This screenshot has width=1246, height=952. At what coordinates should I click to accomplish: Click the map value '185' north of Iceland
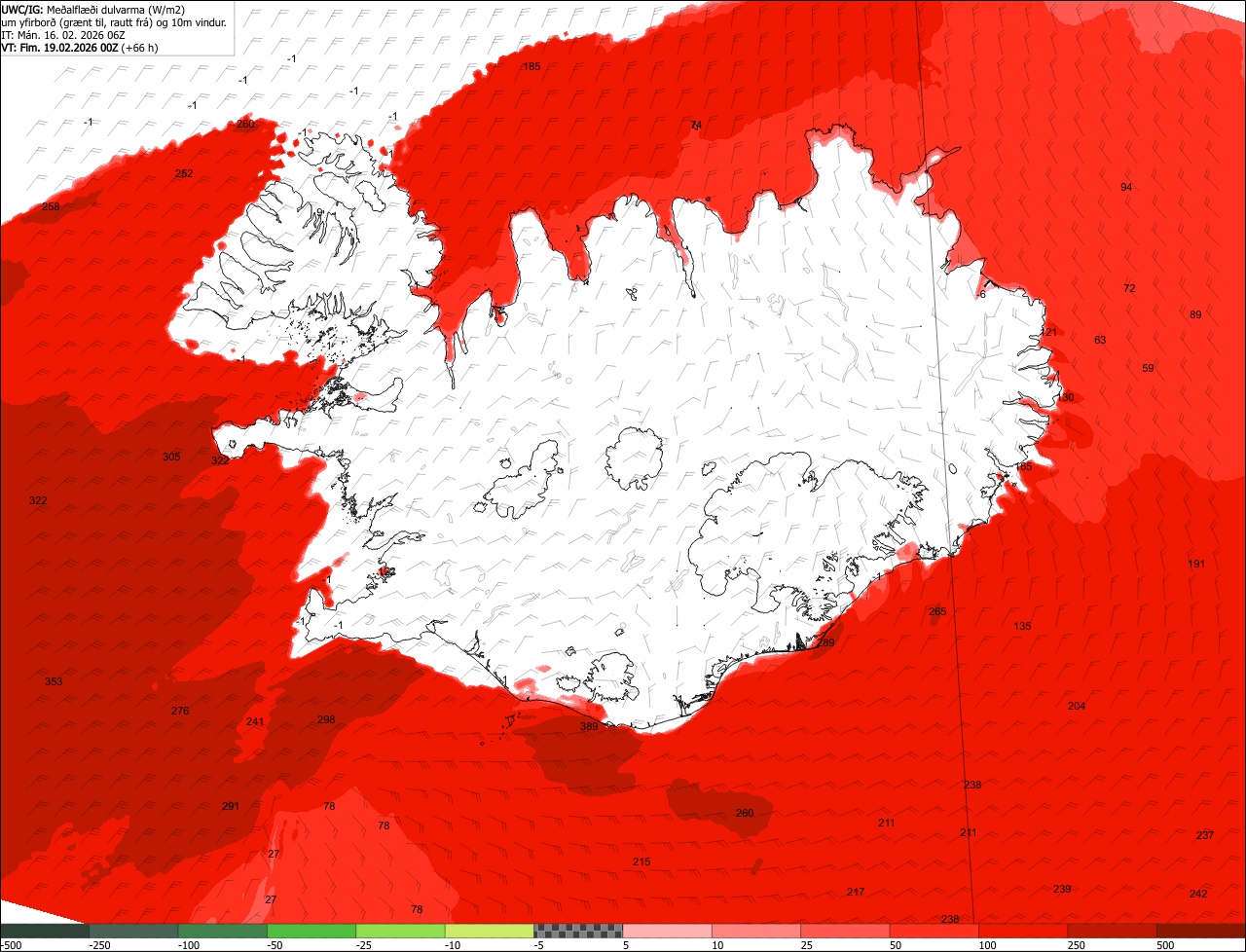pyautogui.click(x=531, y=66)
